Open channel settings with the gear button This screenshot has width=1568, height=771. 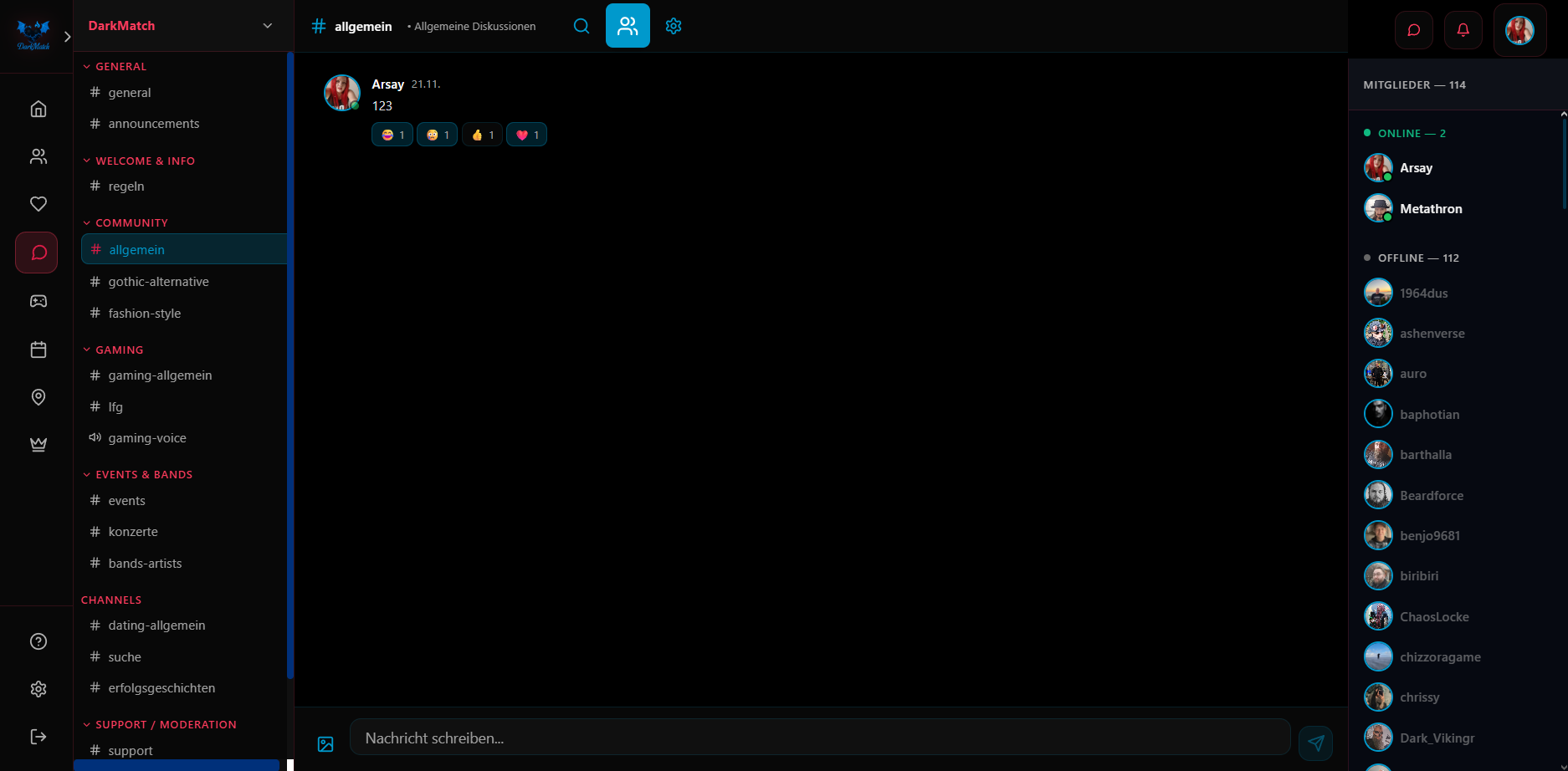coord(673,26)
